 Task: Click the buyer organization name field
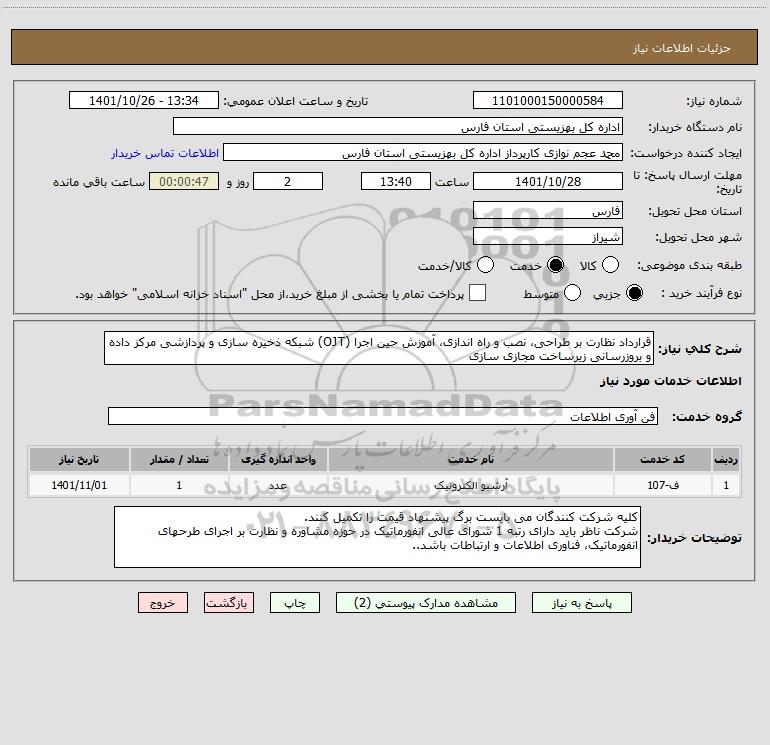[x=398, y=127]
